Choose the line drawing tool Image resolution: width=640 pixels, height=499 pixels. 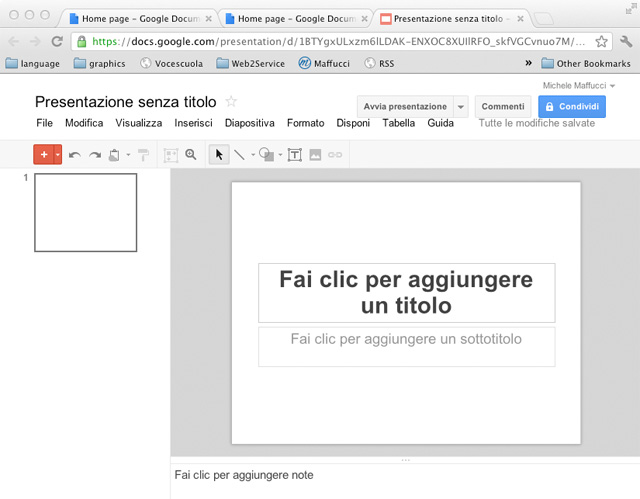pyautogui.click(x=239, y=155)
